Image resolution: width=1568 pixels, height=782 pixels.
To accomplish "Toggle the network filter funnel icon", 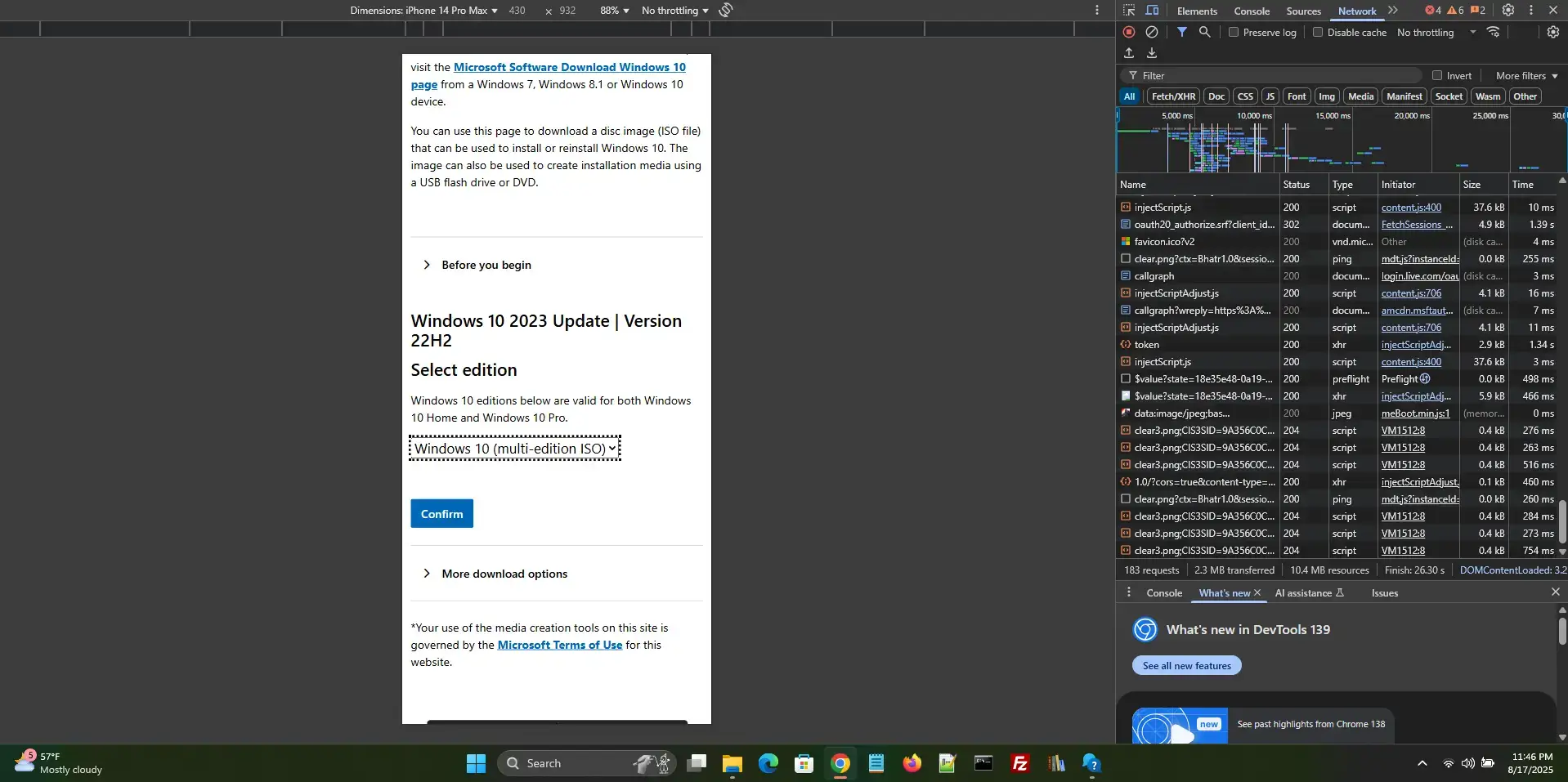I will pyautogui.click(x=1182, y=32).
